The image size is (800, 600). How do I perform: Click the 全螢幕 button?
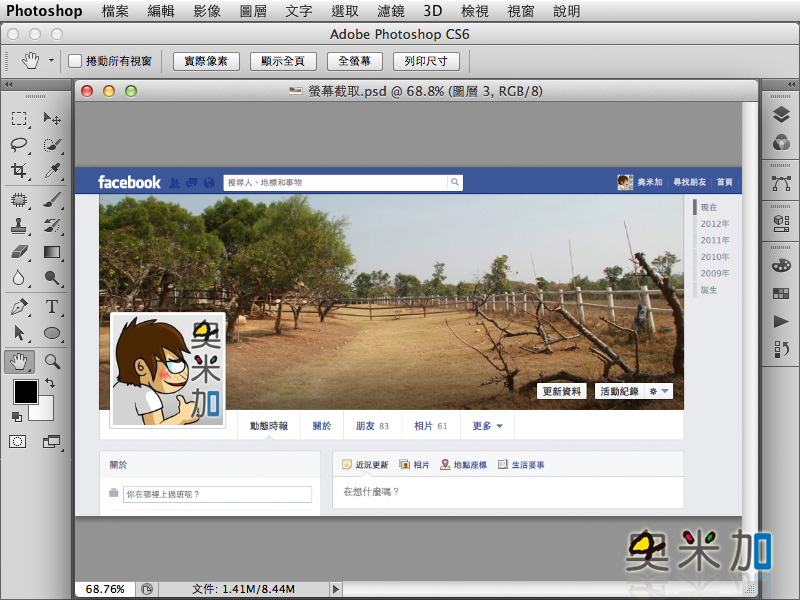point(354,61)
